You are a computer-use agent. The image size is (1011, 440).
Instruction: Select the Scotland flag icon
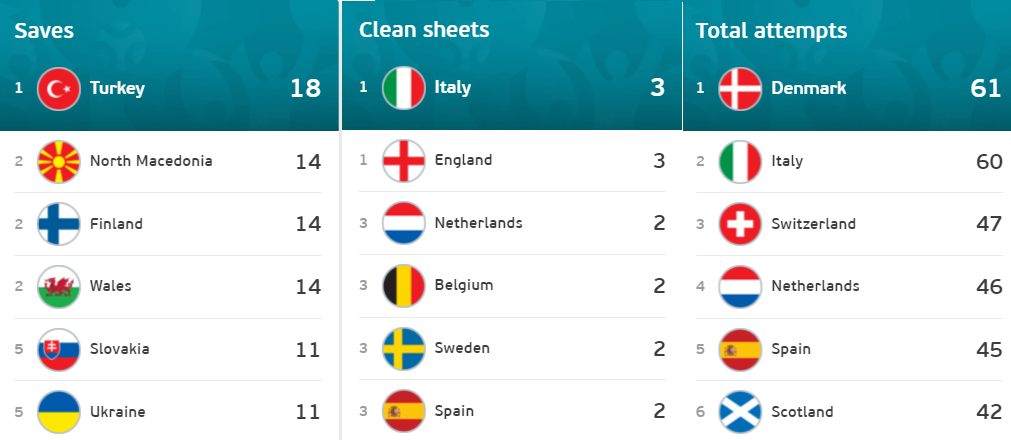coord(740,412)
